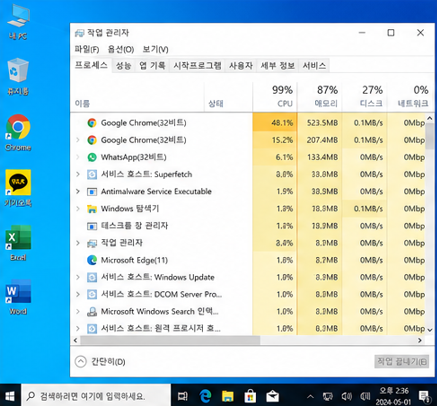
Task: Click the 작업 관리자 process row icon
Action: point(92,243)
